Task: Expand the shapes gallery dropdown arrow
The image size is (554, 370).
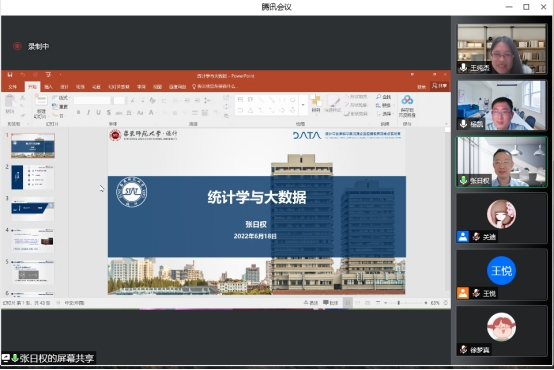Action: click(x=303, y=105)
